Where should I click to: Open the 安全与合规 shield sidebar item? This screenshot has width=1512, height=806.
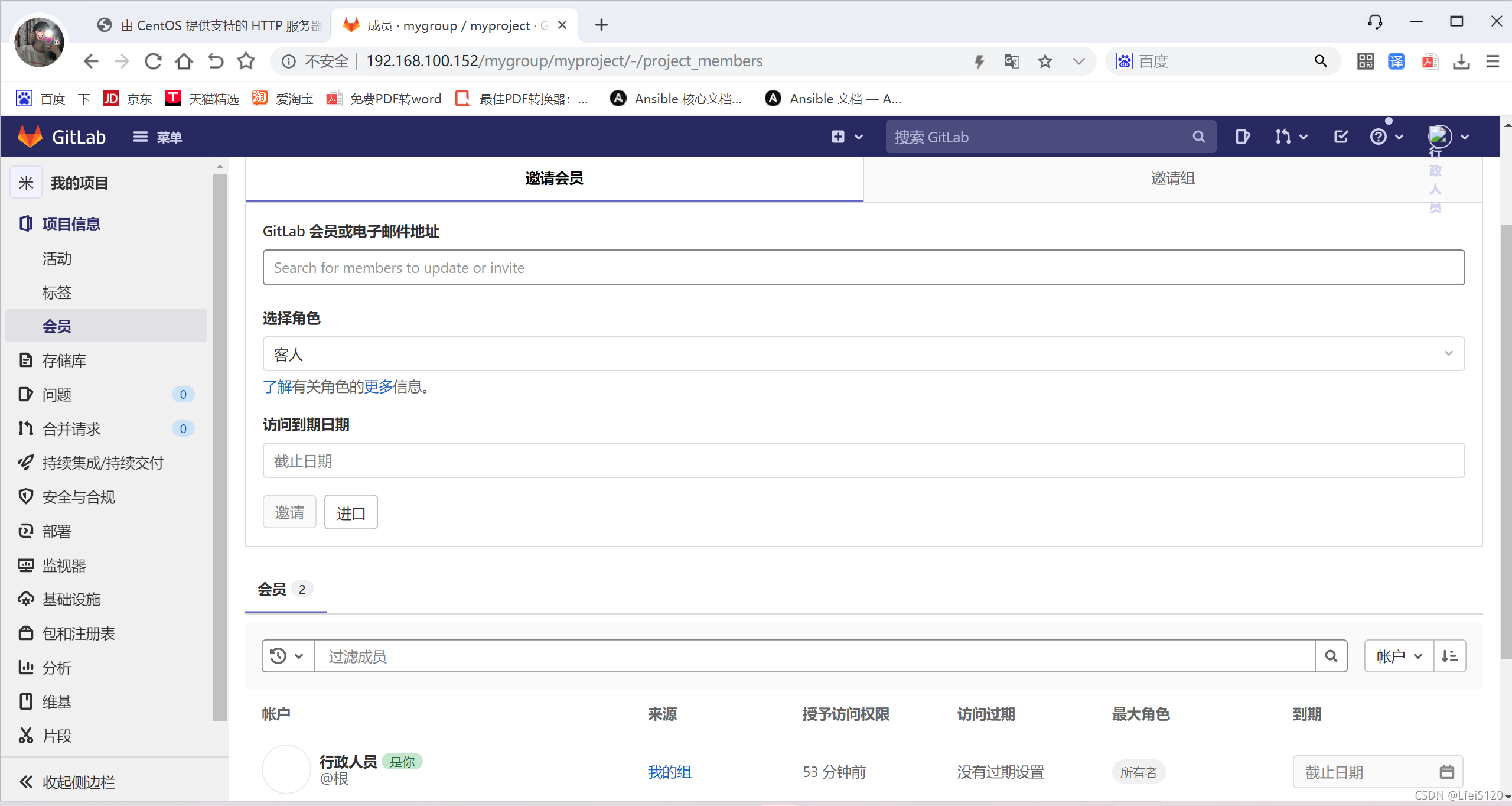pyautogui.click(x=79, y=497)
